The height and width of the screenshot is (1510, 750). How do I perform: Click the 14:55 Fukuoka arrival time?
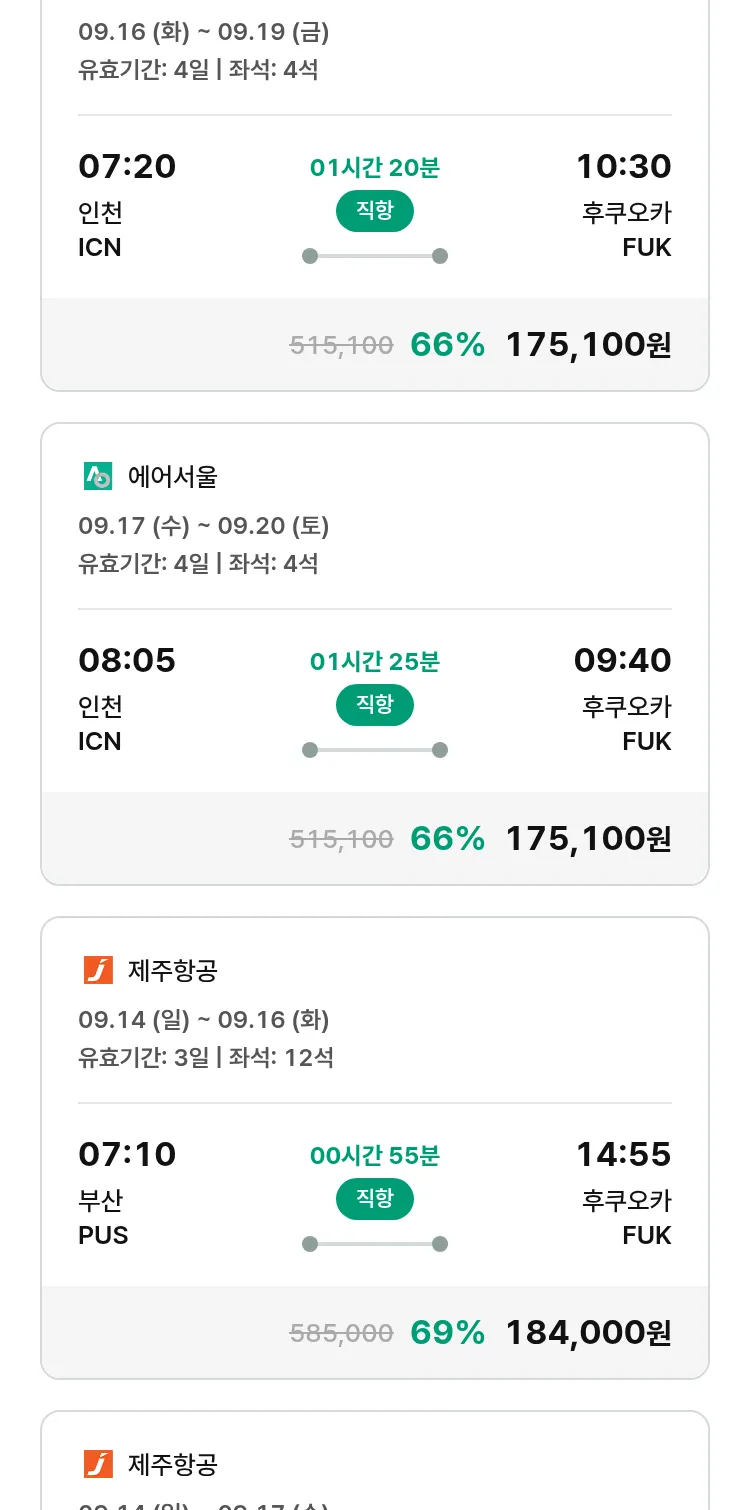623,1155
